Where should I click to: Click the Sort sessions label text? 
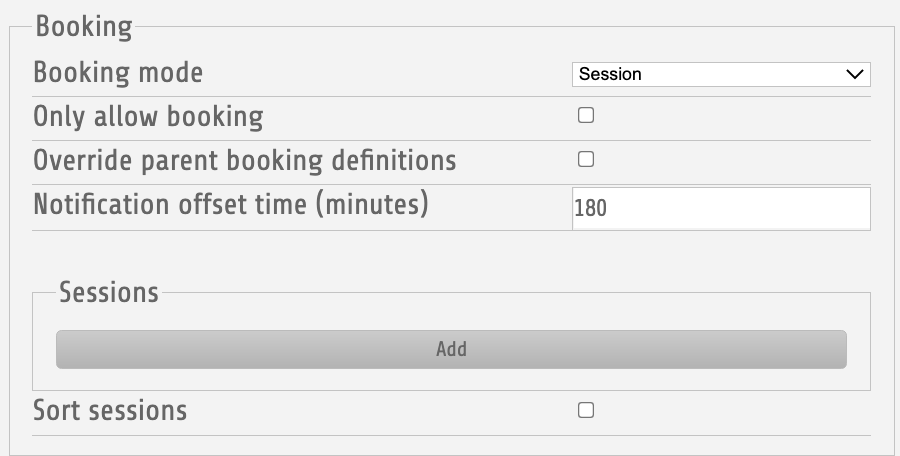click(110, 411)
